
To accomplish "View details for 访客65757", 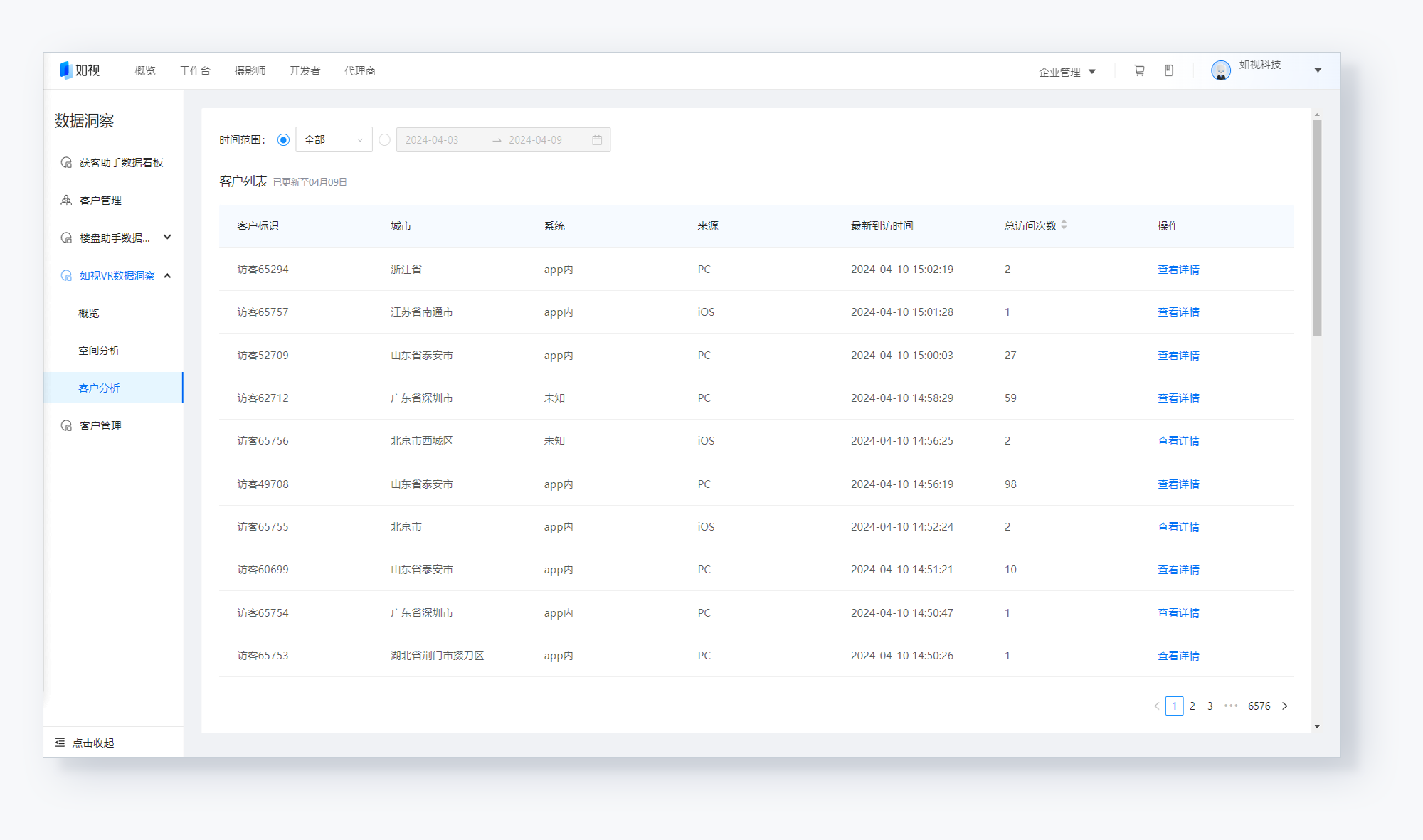I will (x=1178, y=312).
